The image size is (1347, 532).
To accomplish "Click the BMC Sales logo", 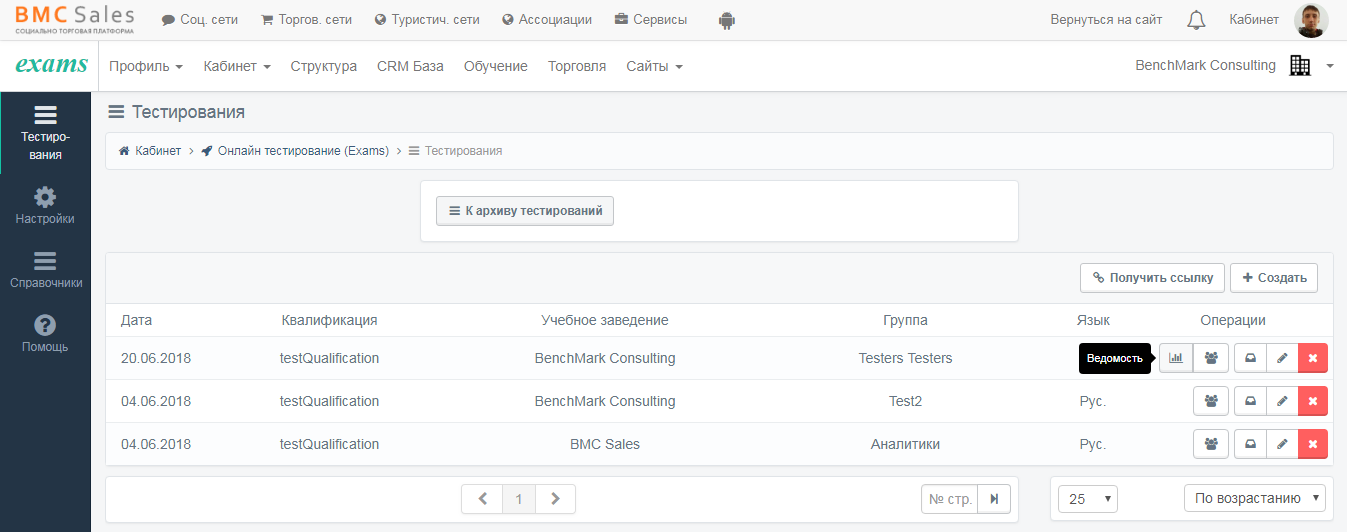I will click(74, 19).
